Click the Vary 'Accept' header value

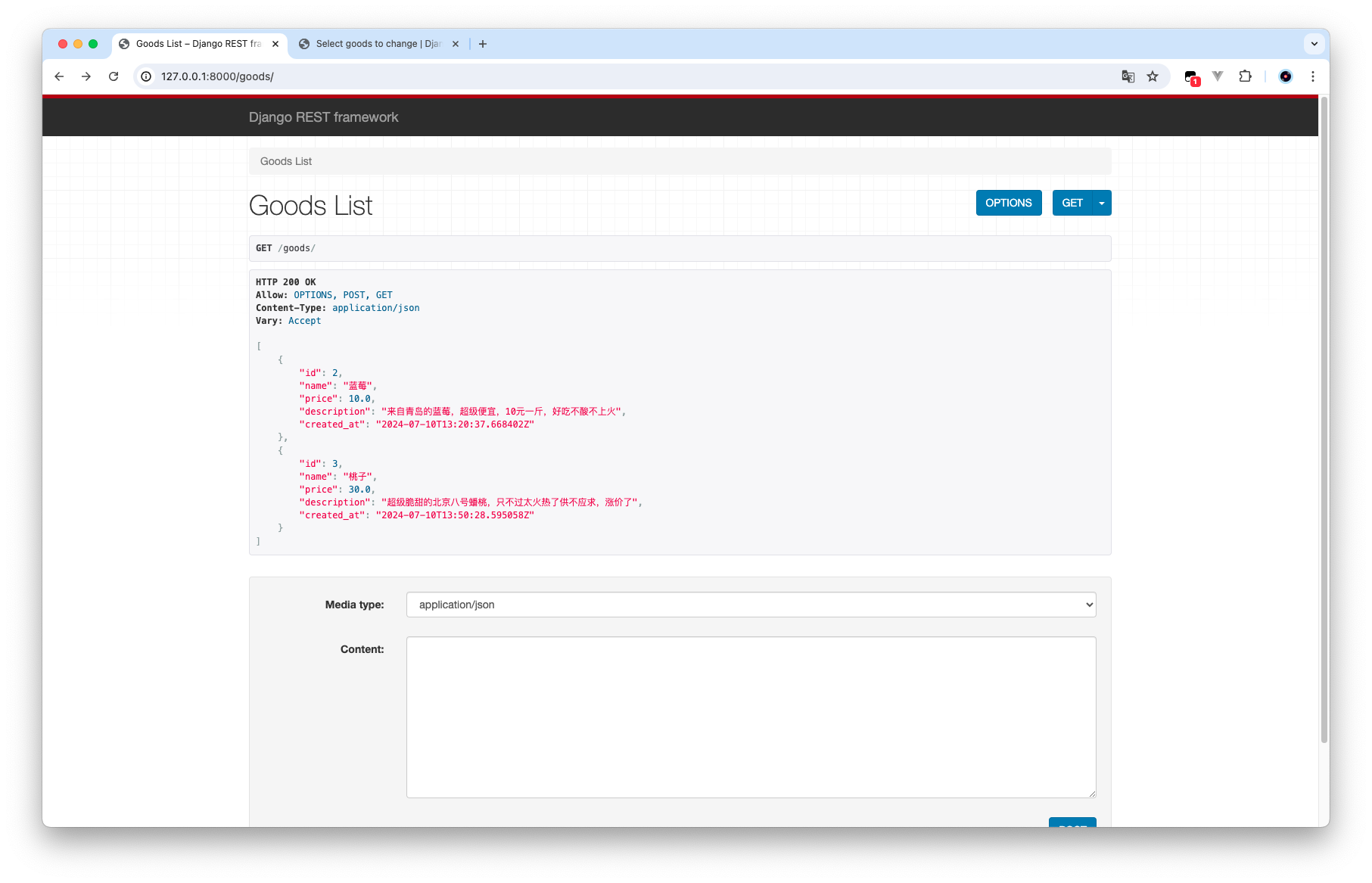pos(305,321)
